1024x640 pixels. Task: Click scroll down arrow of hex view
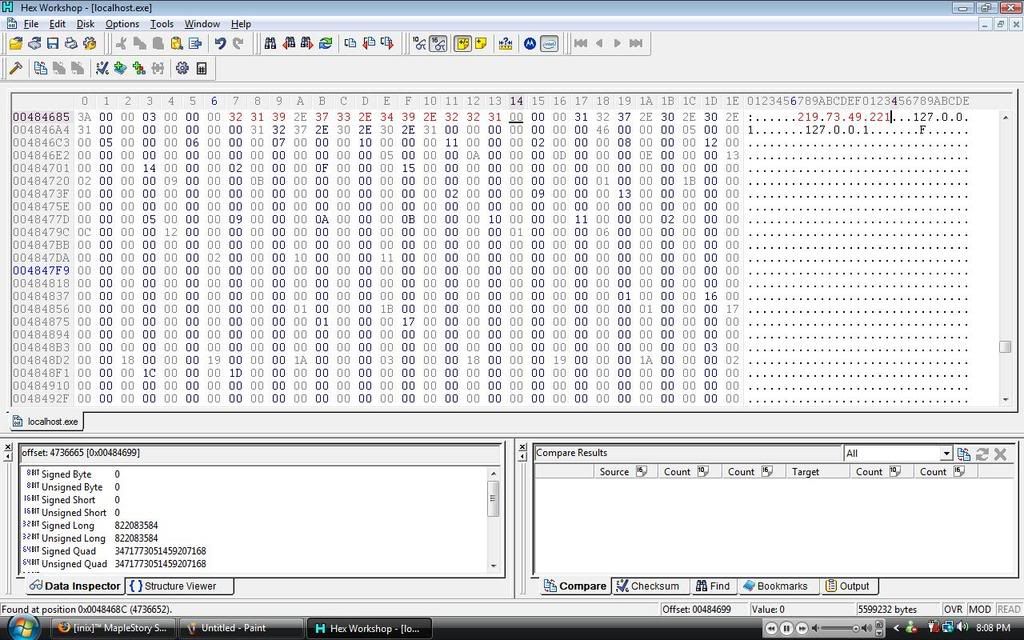(1005, 399)
